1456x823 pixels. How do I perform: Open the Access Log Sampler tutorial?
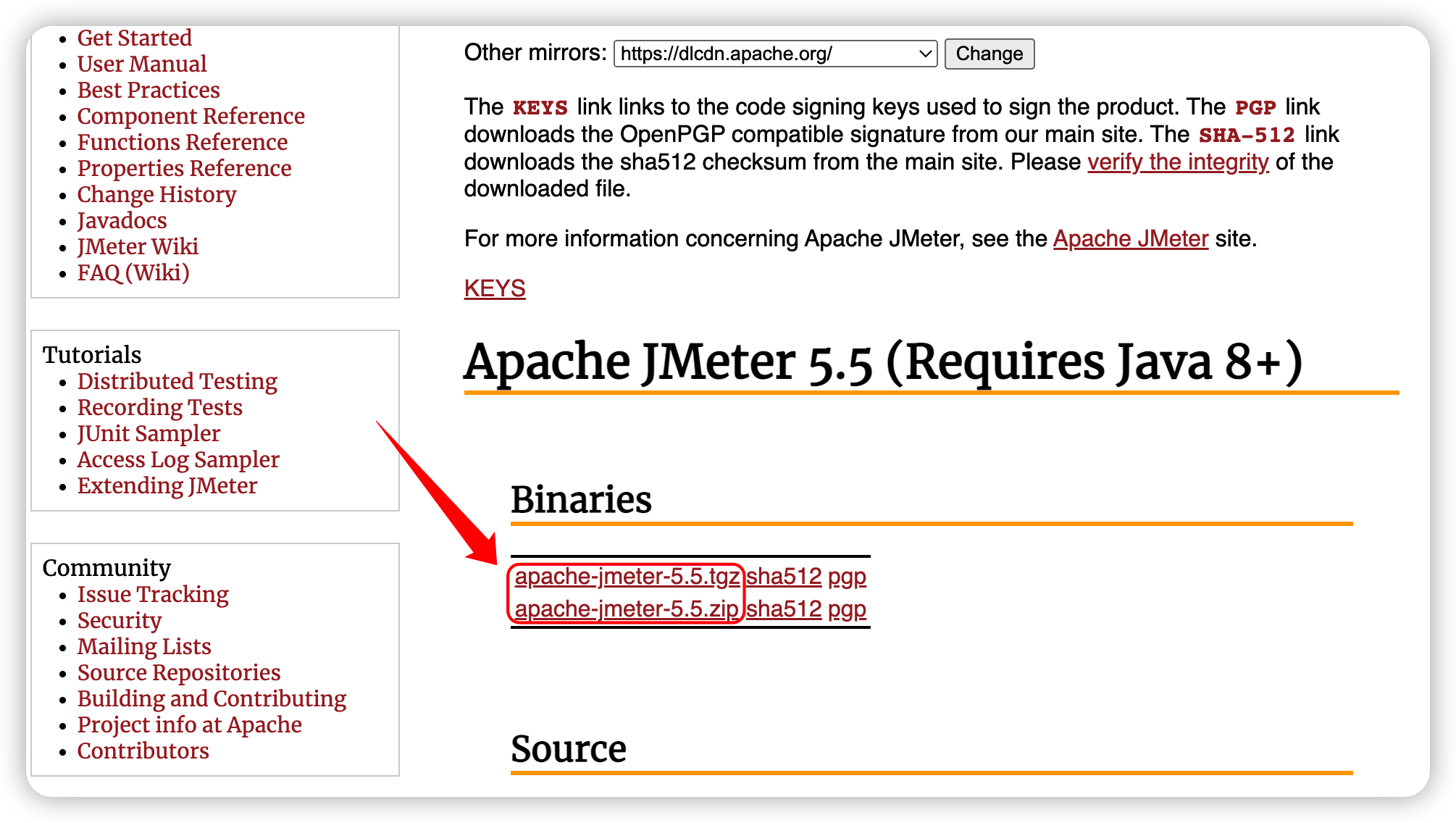[x=178, y=459]
